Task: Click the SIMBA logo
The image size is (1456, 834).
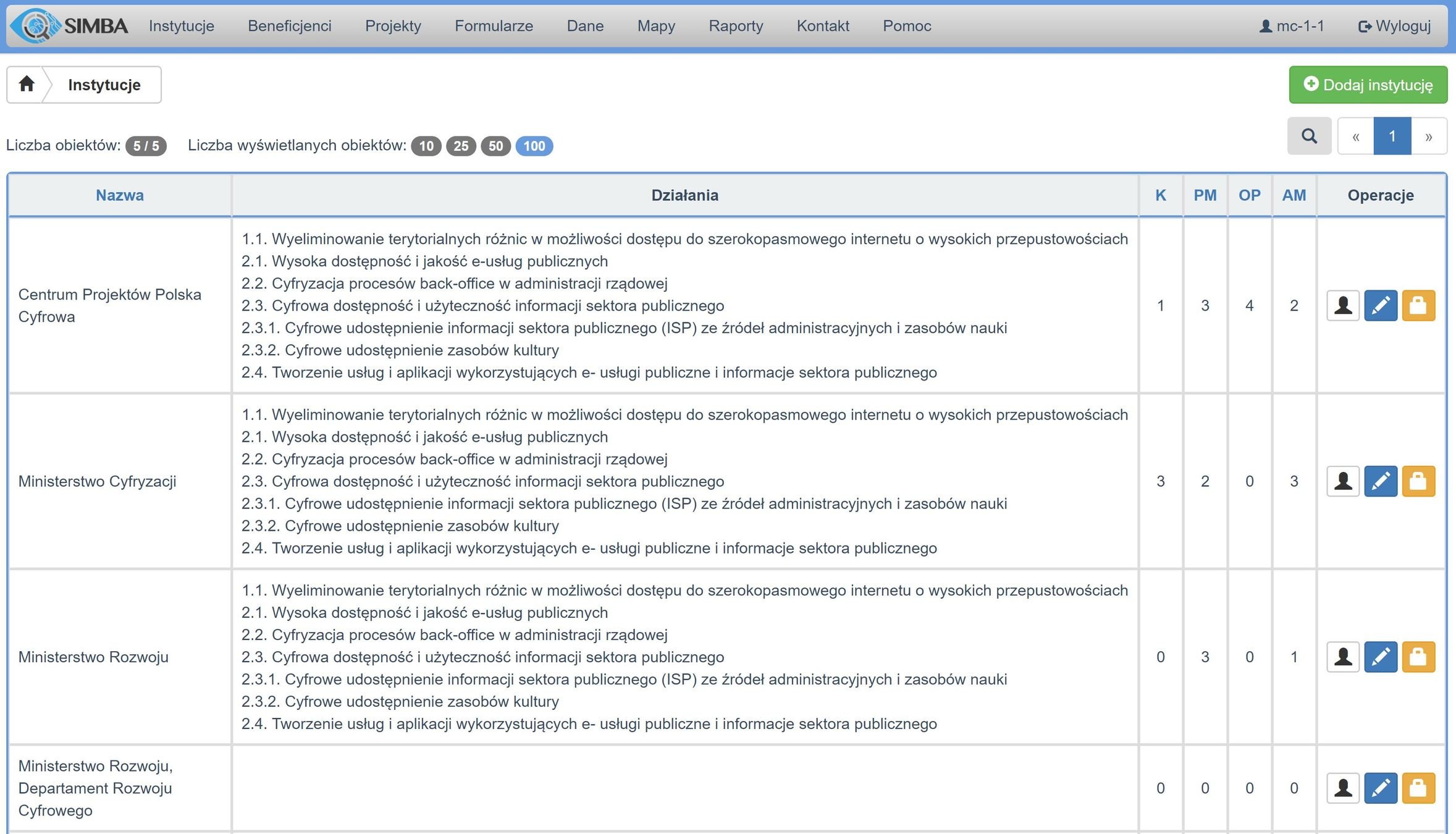Action: pyautogui.click(x=70, y=26)
